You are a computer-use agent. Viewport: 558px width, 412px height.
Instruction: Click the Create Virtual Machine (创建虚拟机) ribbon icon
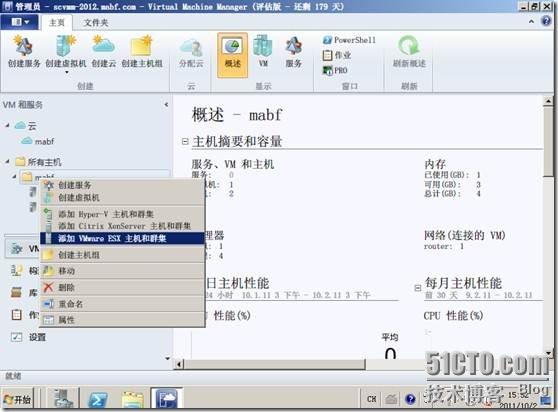tap(66, 52)
